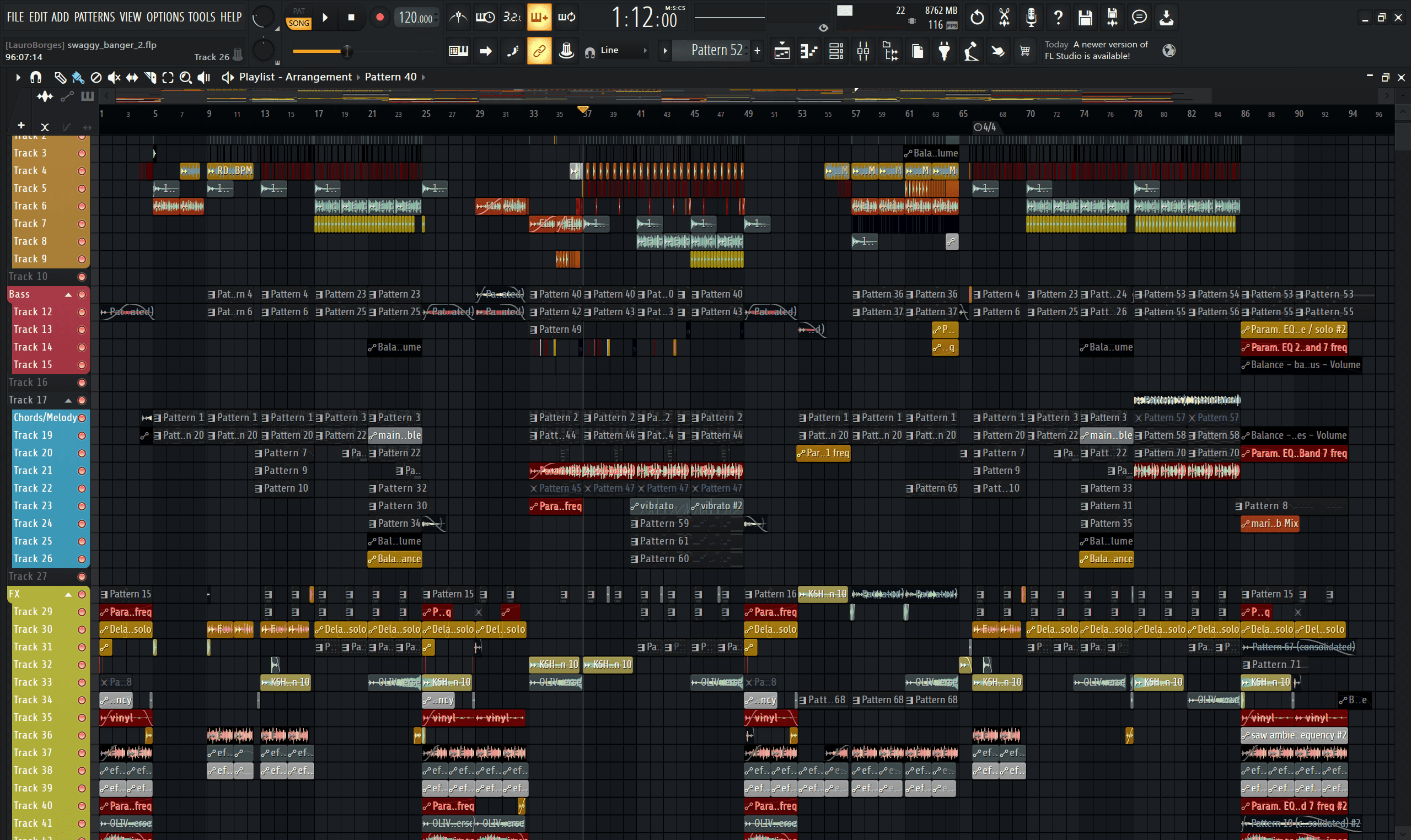Collapse the FX track group arrow
Image resolution: width=1411 pixels, height=840 pixels.
click(x=68, y=594)
